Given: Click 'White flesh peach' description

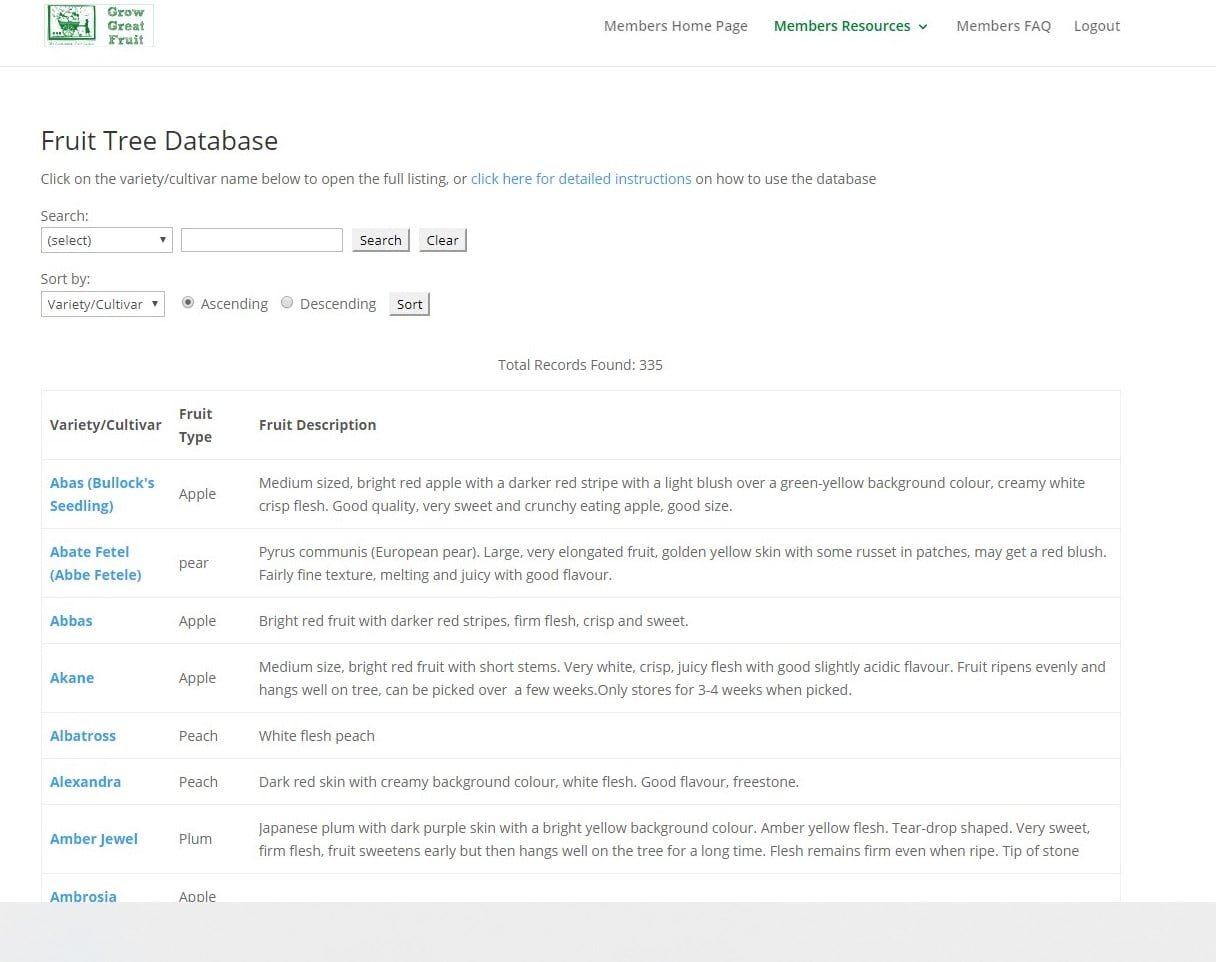Looking at the screenshot, I should 317,736.
